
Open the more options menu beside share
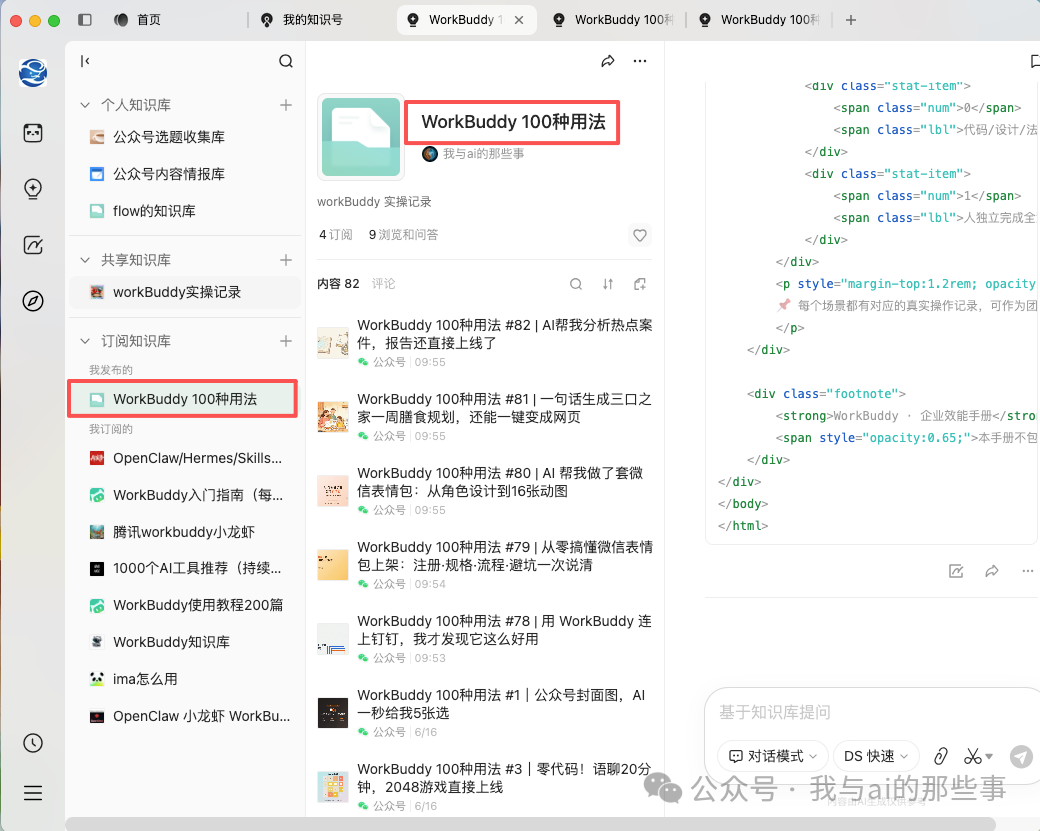point(639,61)
